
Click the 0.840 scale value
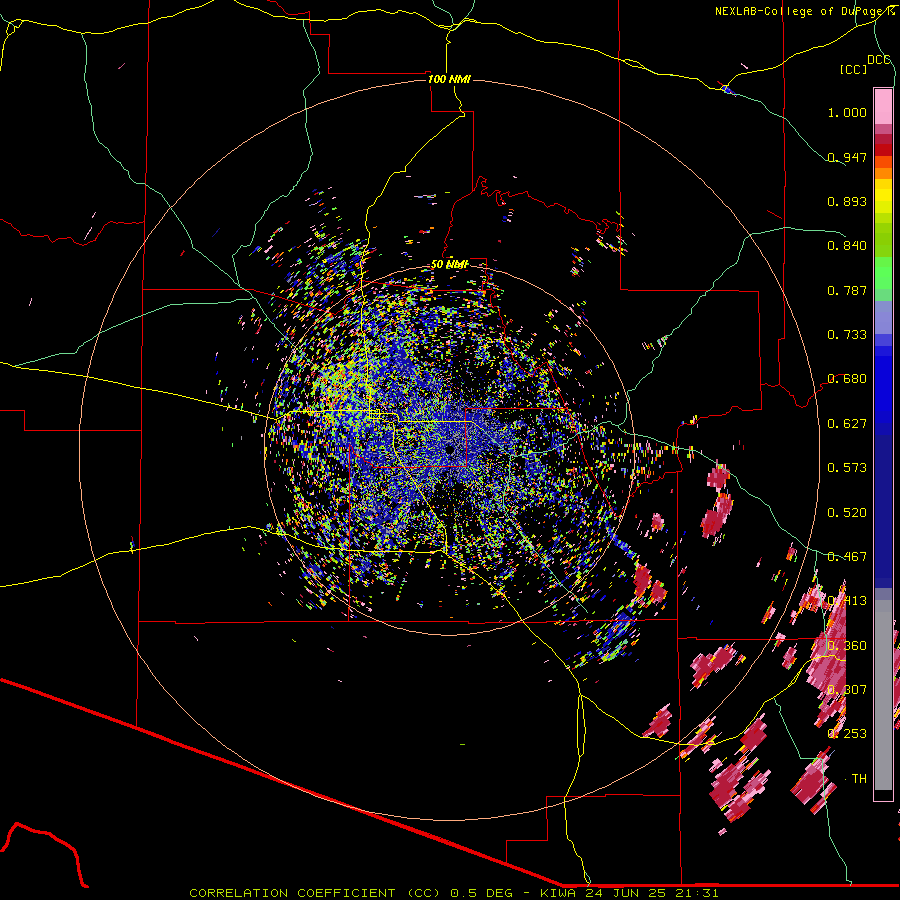tap(847, 246)
